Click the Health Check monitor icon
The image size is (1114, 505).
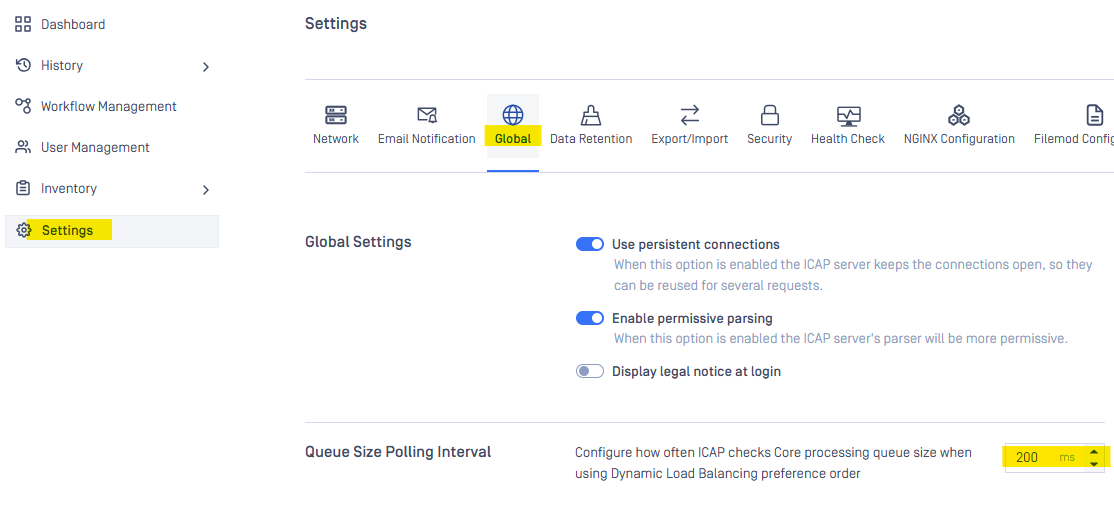click(848, 115)
